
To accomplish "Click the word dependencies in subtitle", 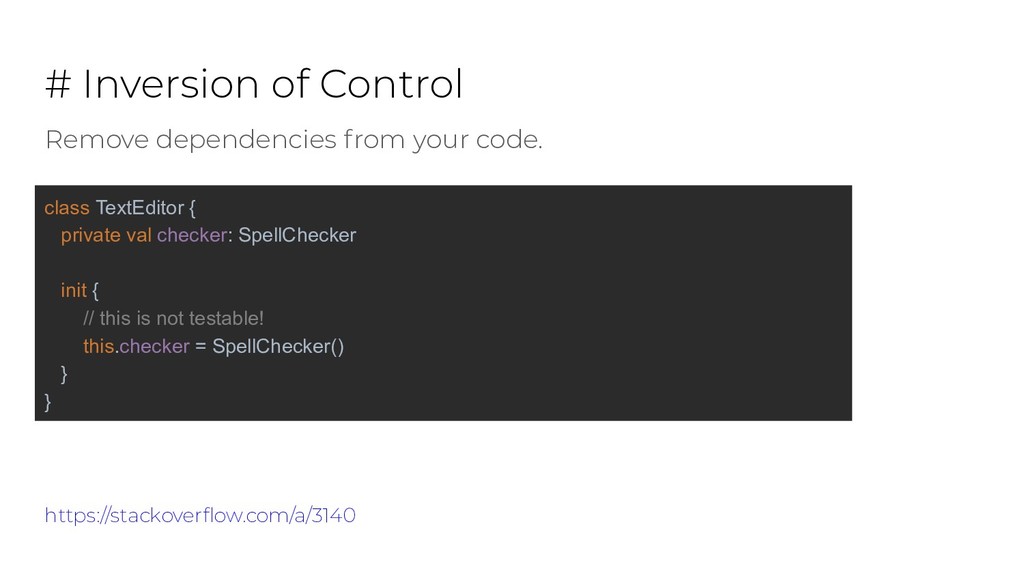I will click(246, 140).
